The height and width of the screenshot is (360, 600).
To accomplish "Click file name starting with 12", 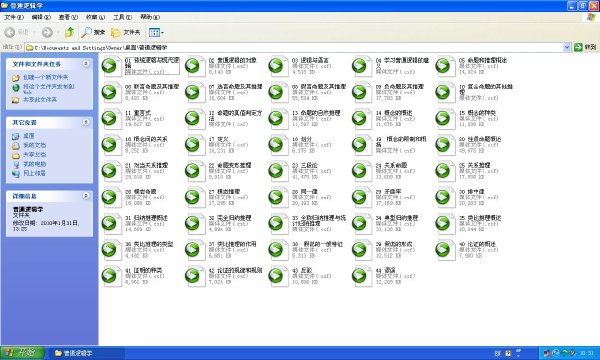I will pyautogui.click(x=235, y=116).
